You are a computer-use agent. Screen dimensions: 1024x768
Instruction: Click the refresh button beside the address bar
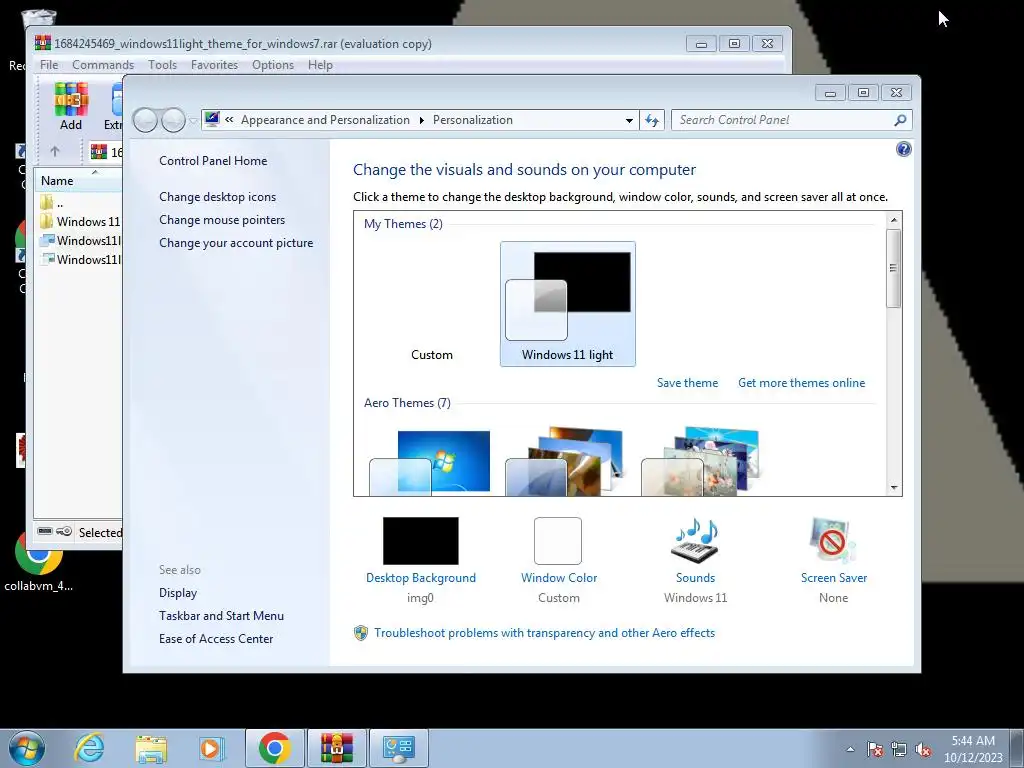652,120
